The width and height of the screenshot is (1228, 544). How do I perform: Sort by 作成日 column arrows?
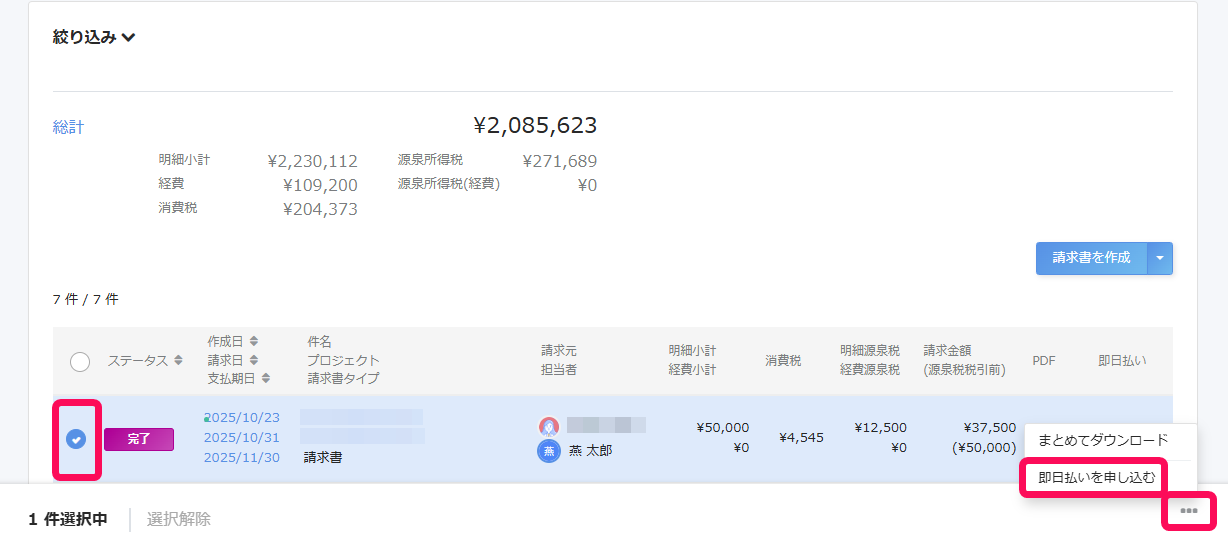tap(253, 341)
